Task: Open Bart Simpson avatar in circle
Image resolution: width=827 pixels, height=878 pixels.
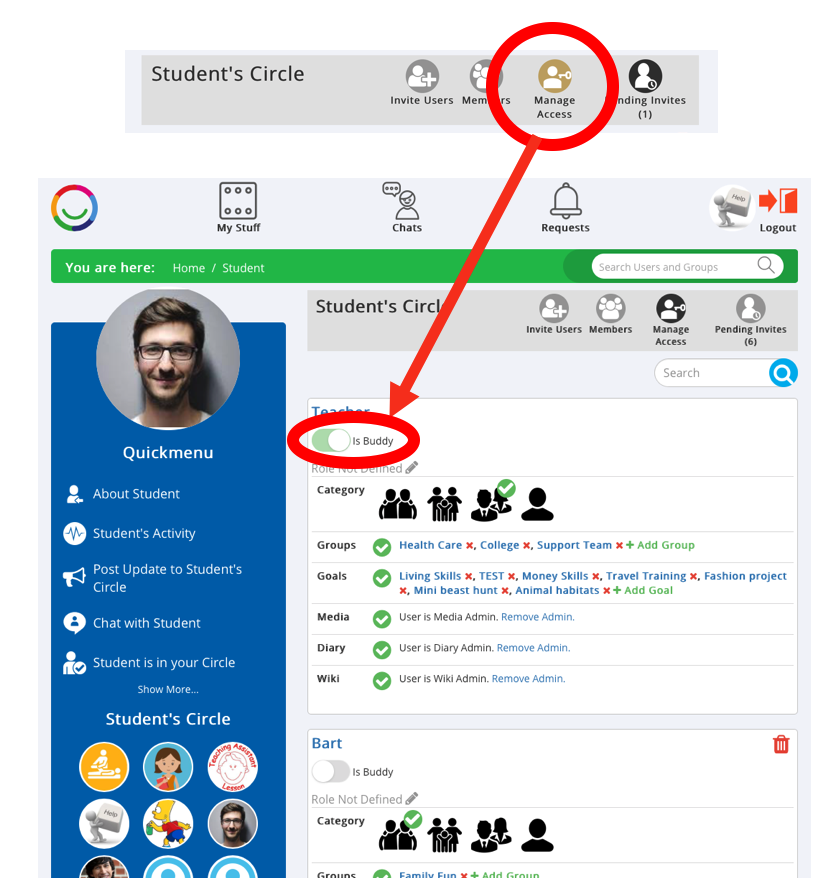Action: 168,823
